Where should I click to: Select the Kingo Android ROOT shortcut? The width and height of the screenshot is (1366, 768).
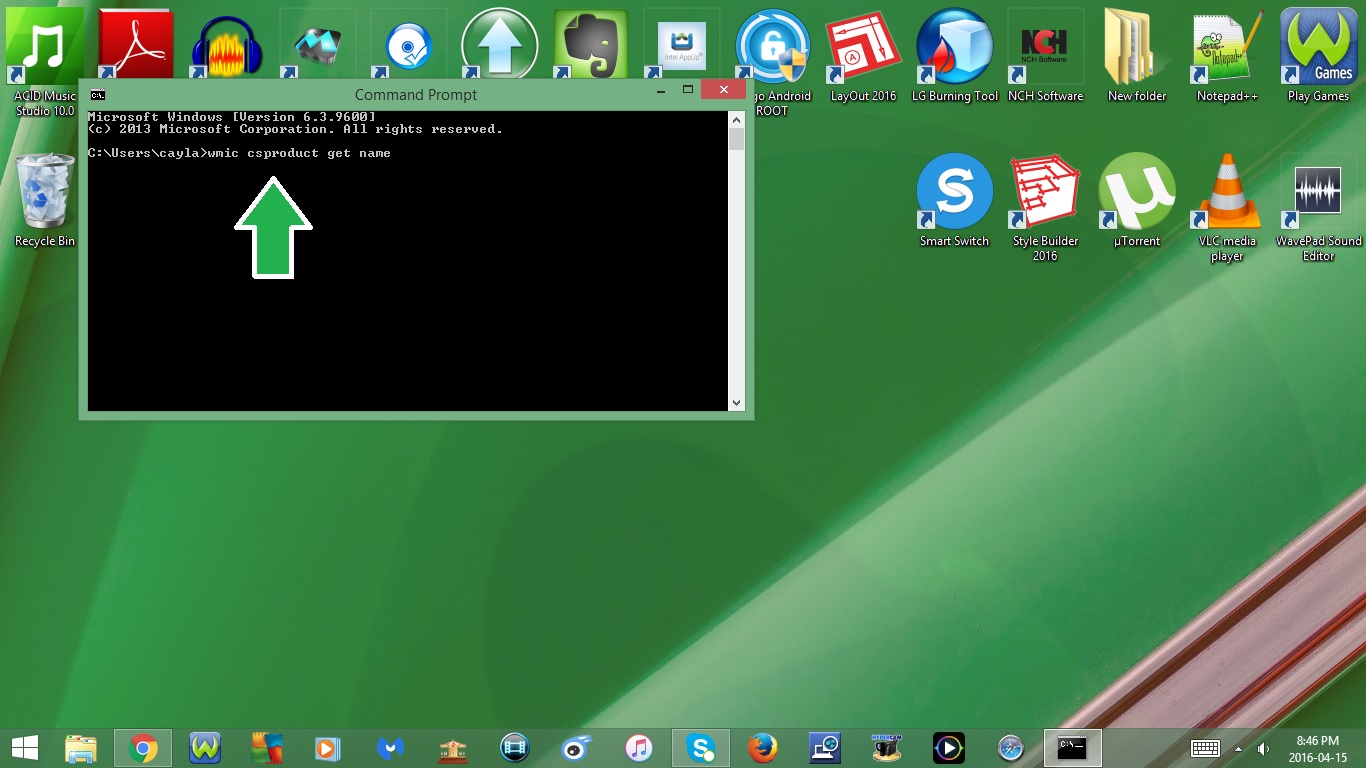772,60
